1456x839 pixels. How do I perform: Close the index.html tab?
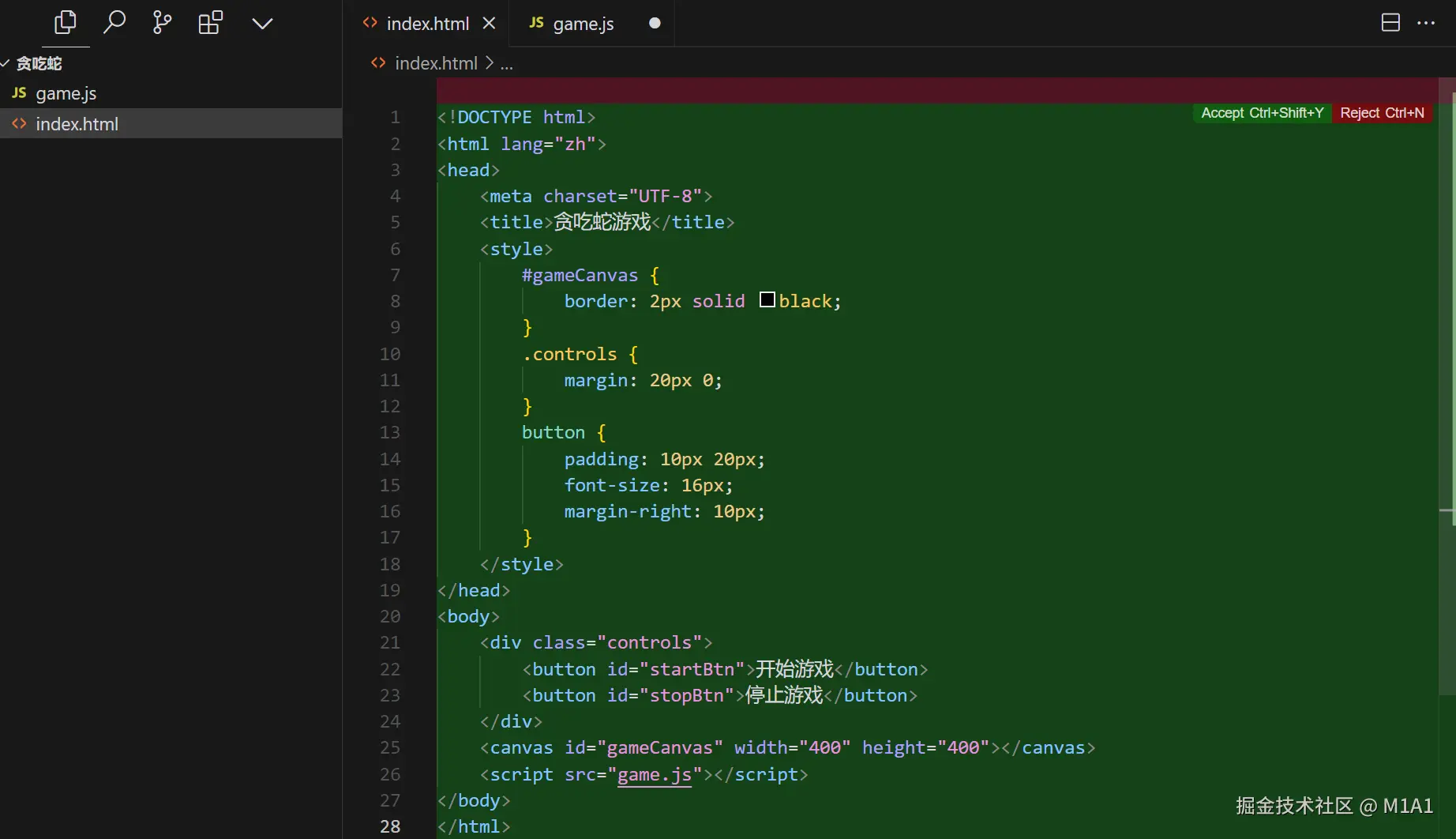[490, 24]
